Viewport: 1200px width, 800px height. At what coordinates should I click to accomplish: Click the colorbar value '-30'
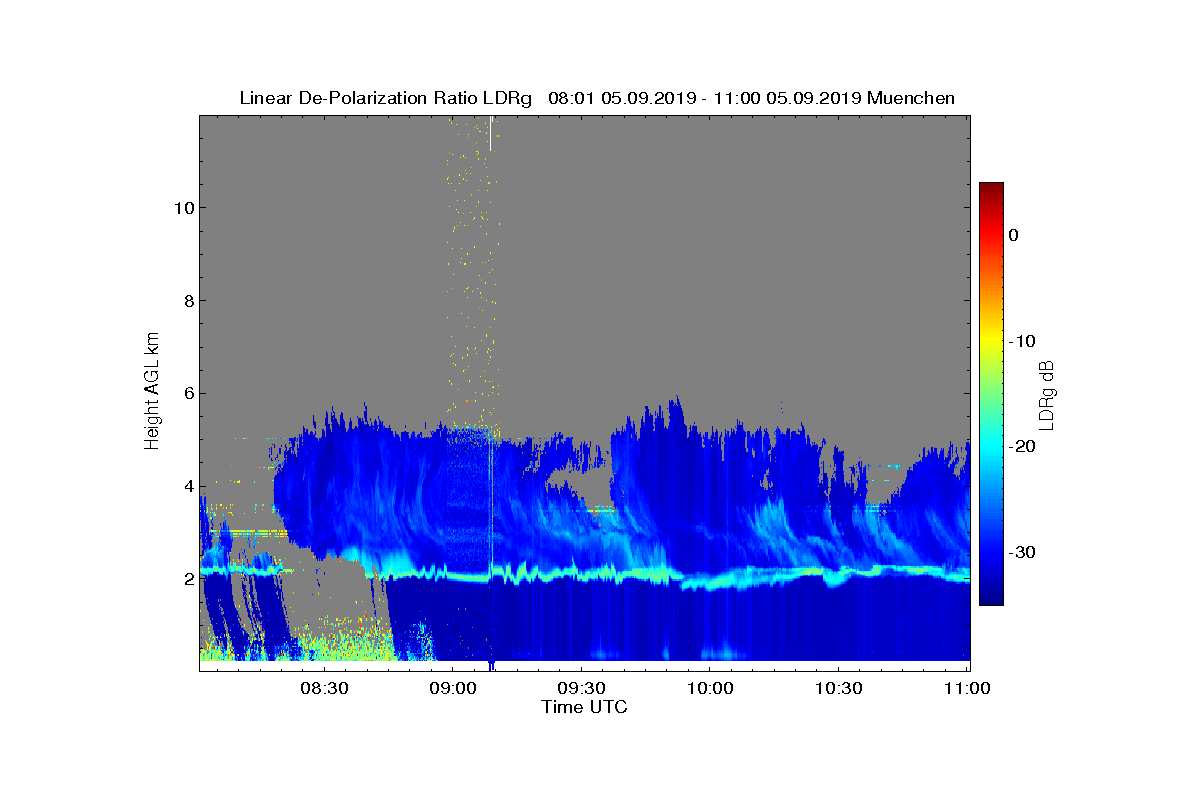1022,553
